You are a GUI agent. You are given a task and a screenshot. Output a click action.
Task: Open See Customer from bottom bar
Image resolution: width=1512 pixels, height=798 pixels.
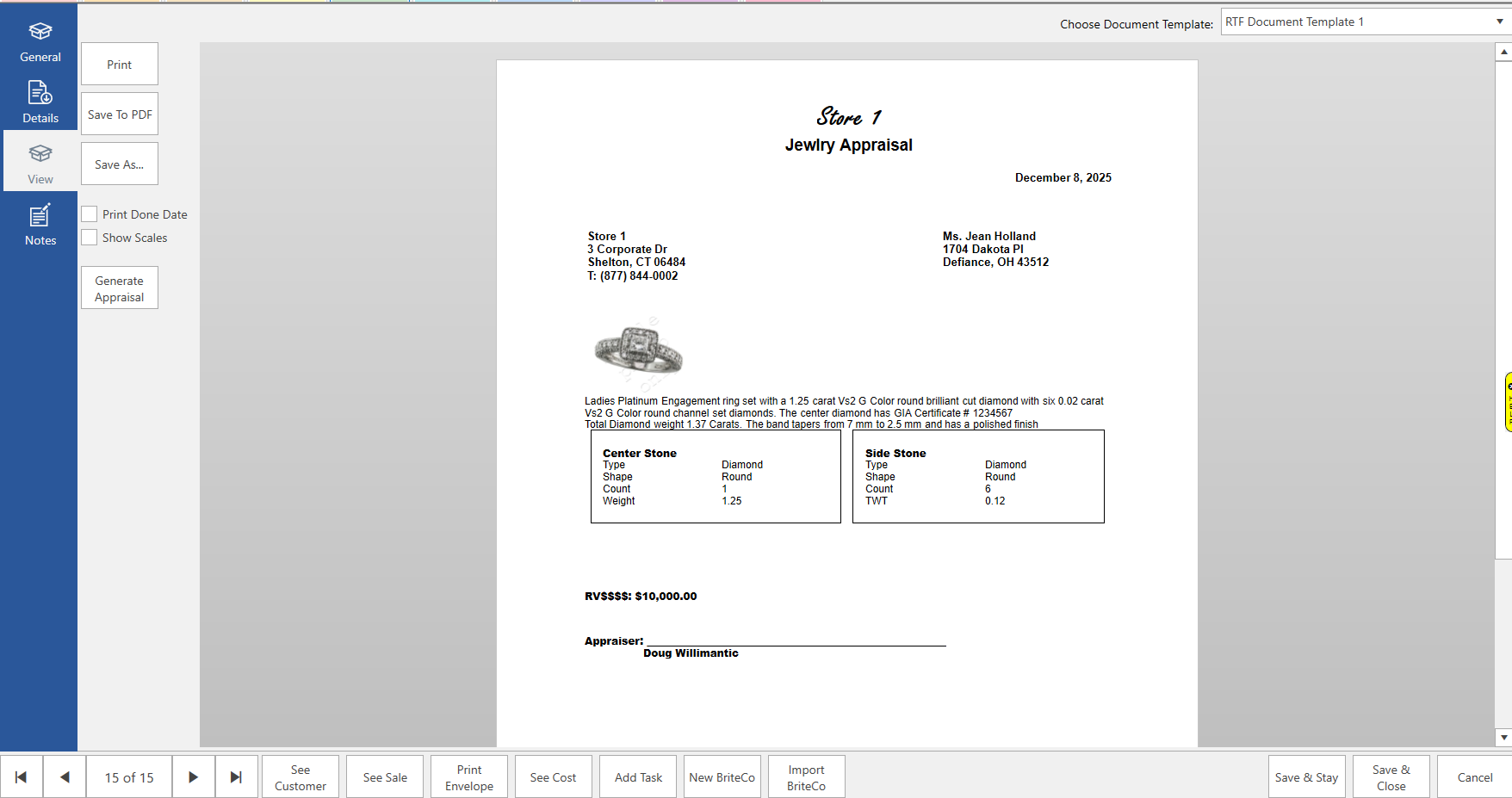coord(301,777)
